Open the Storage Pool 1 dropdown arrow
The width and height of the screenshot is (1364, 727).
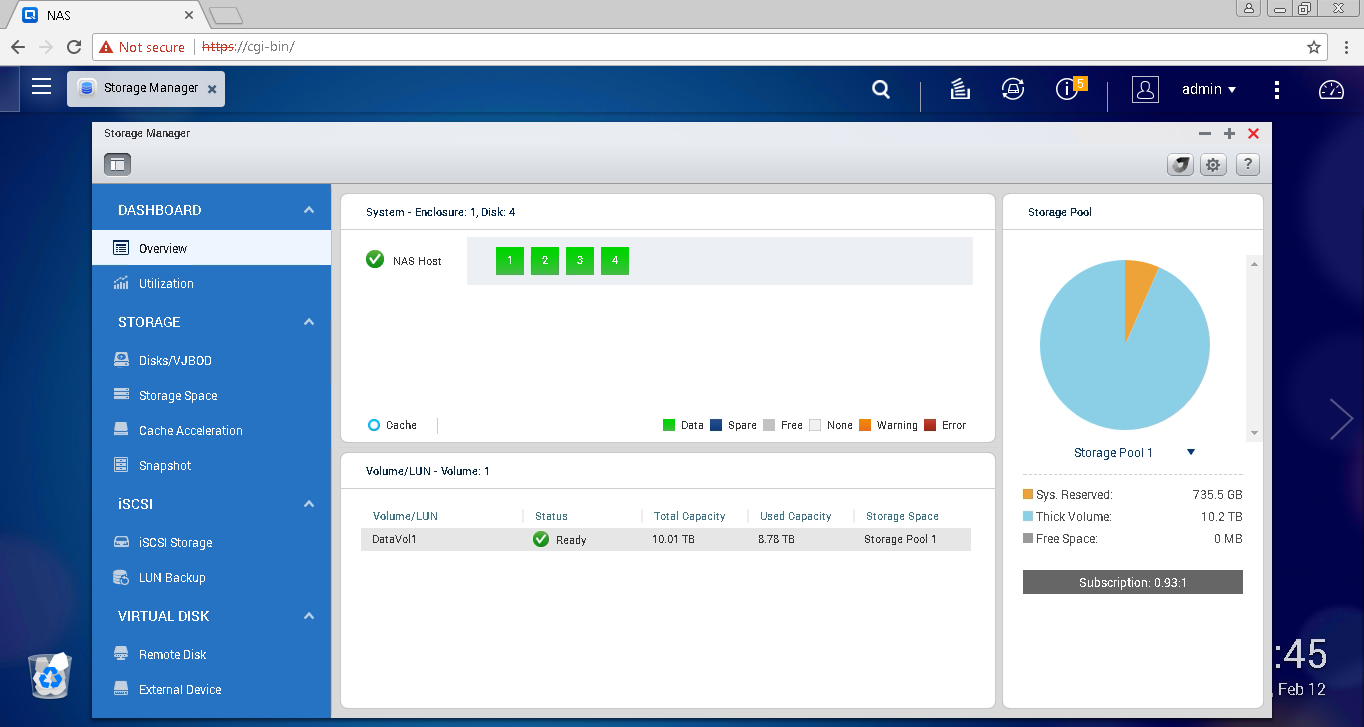point(1191,452)
